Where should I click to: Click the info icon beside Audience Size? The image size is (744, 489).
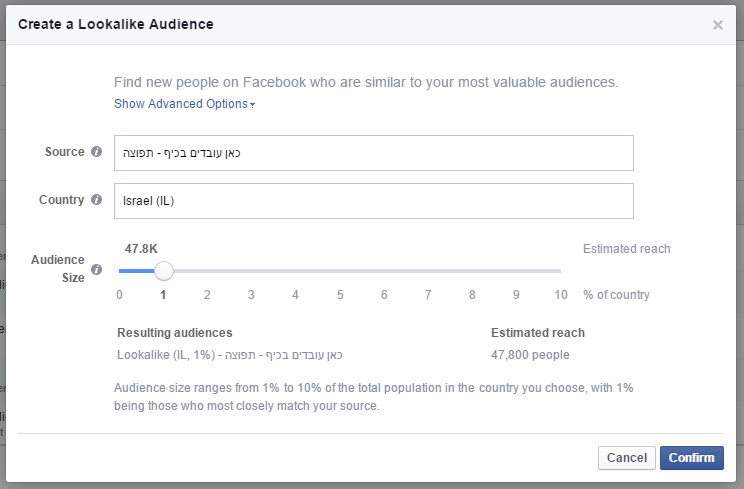(96, 269)
